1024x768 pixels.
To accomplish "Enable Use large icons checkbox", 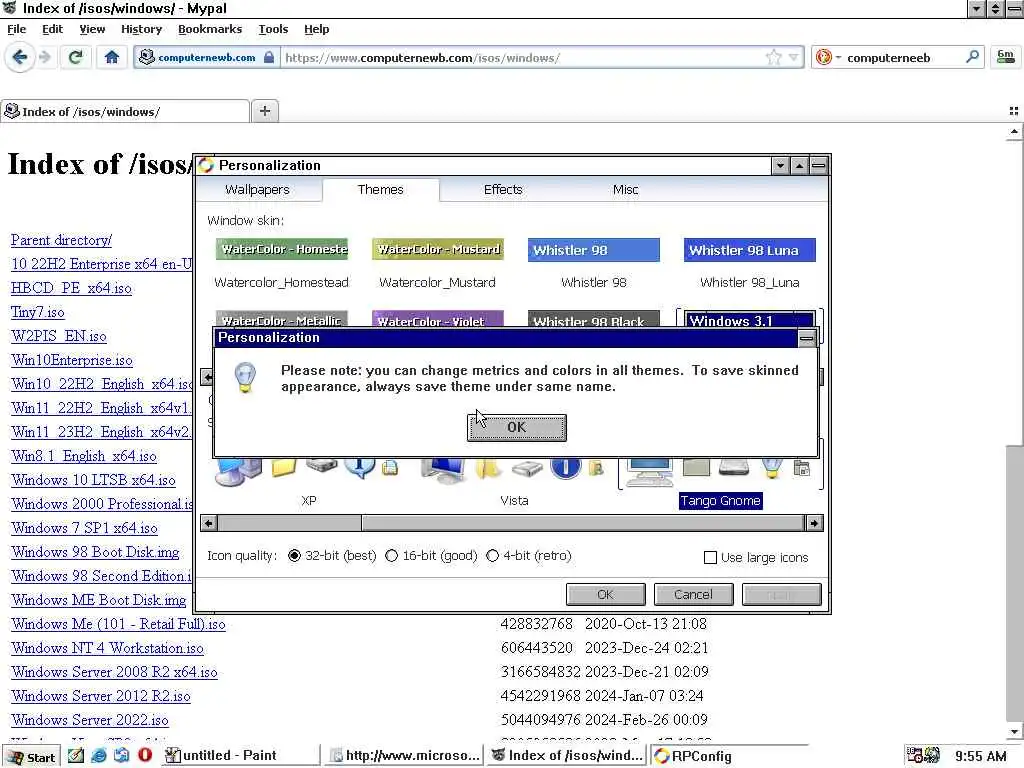I will tap(711, 558).
